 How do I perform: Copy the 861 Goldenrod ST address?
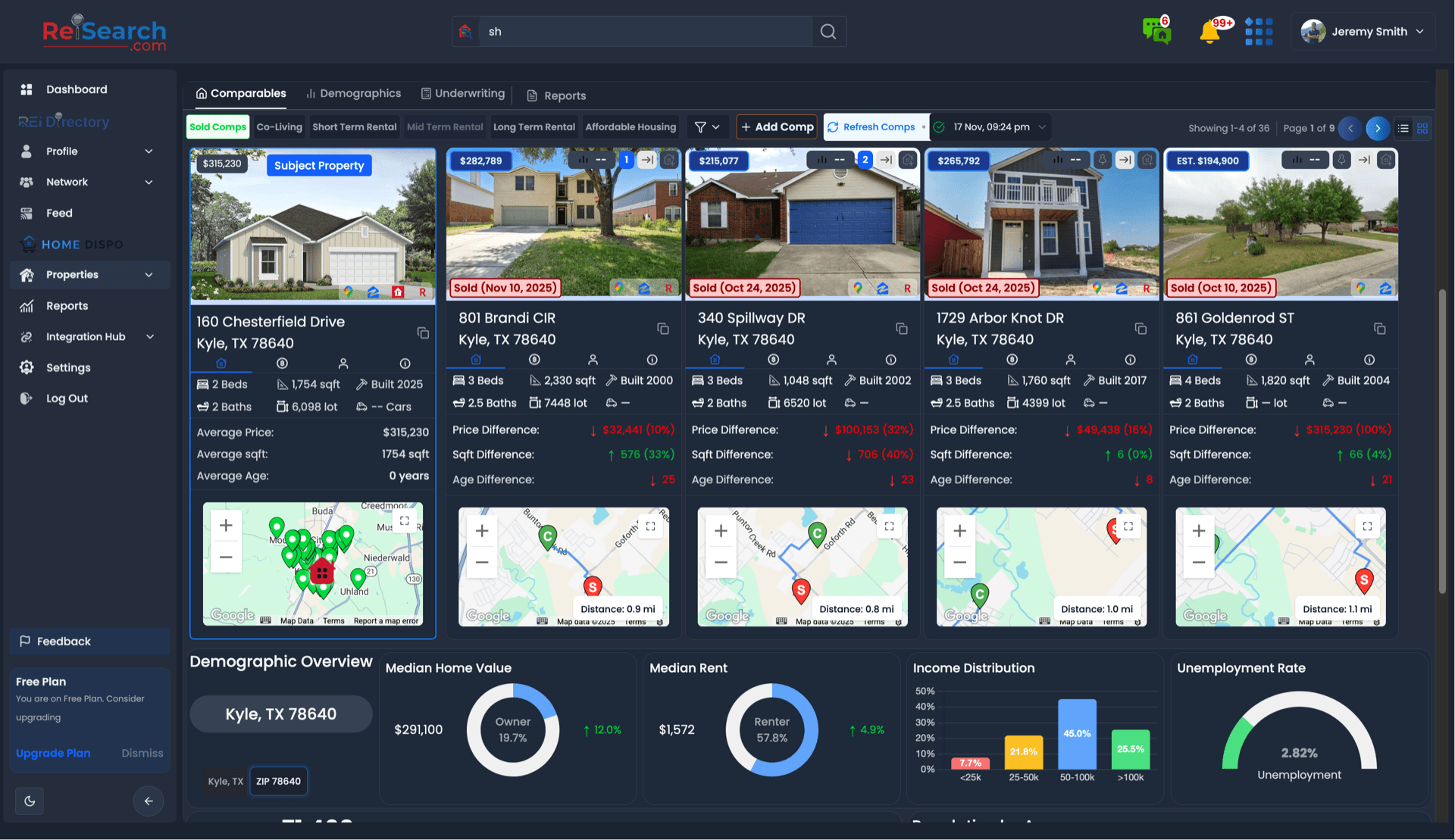(1379, 329)
